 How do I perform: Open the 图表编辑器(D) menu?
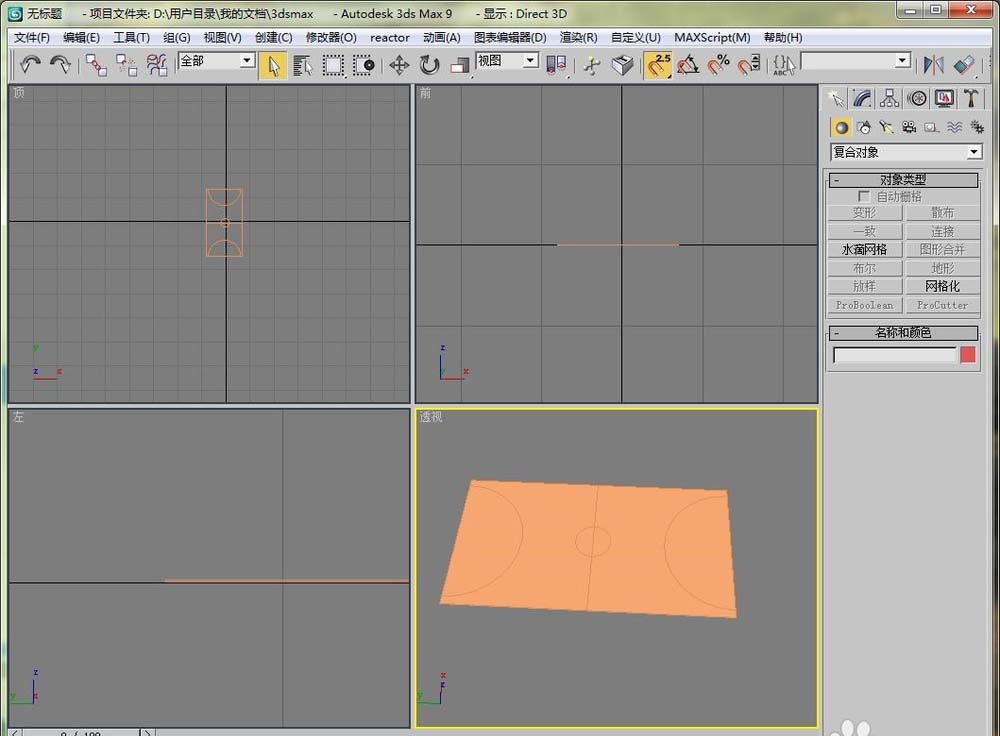pos(510,38)
